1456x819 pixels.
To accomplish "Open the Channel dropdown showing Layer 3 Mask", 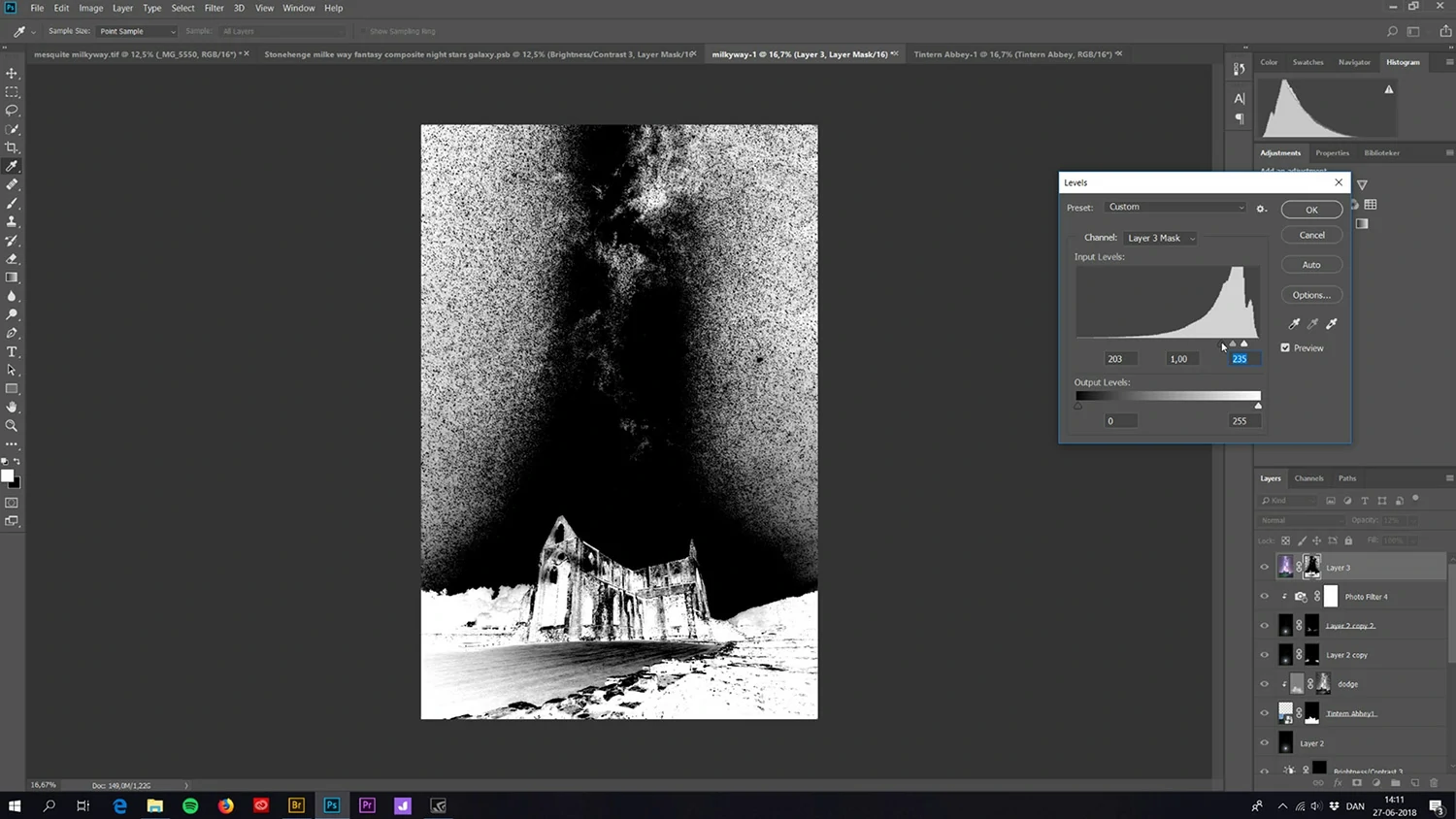I will tap(1160, 238).
